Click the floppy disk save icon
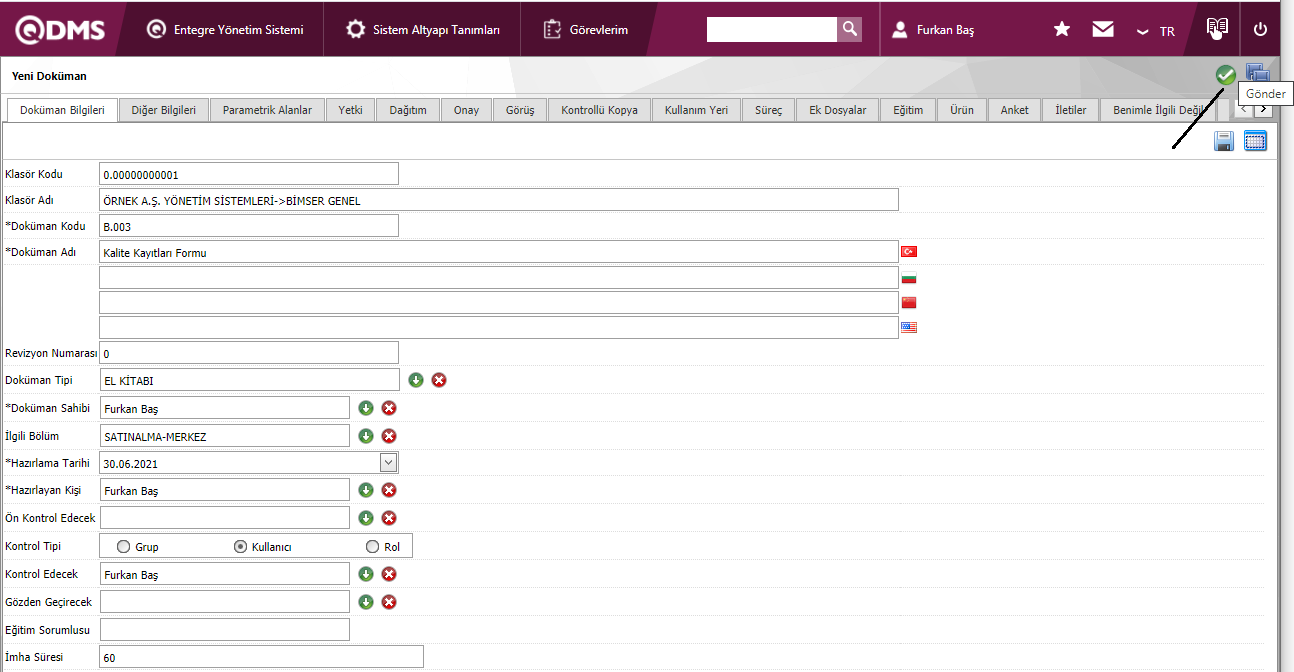Screen dimensions: 1294x672 click(1224, 142)
